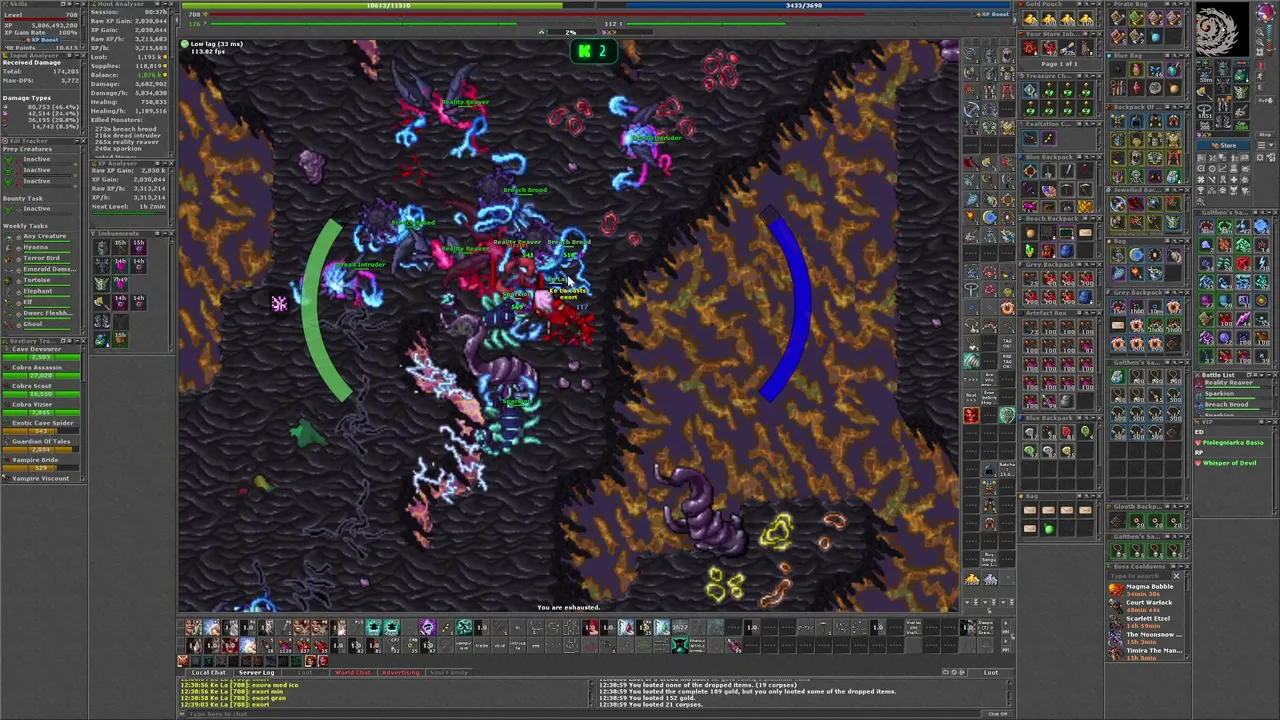Focus the Type to search boss field
The height and width of the screenshot is (720, 1280).
coord(1138,576)
